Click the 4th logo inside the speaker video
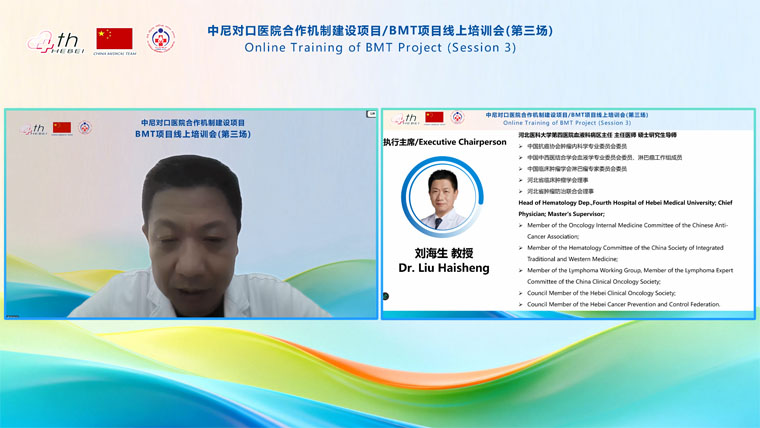This screenshot has width=760, height=428. pos(34,128)
